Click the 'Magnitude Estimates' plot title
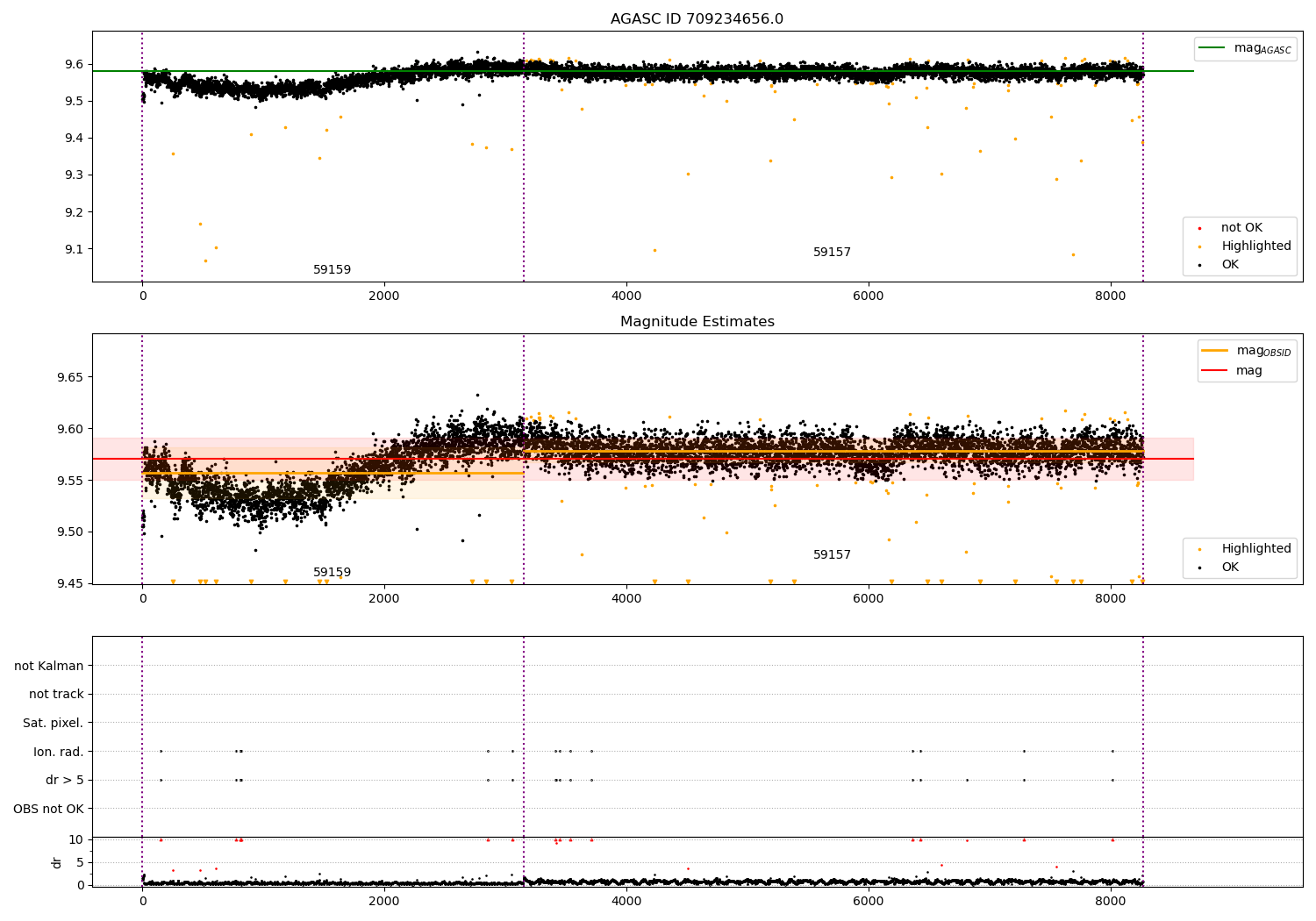The image size is (1316, 921). click(x=697, y=322)
